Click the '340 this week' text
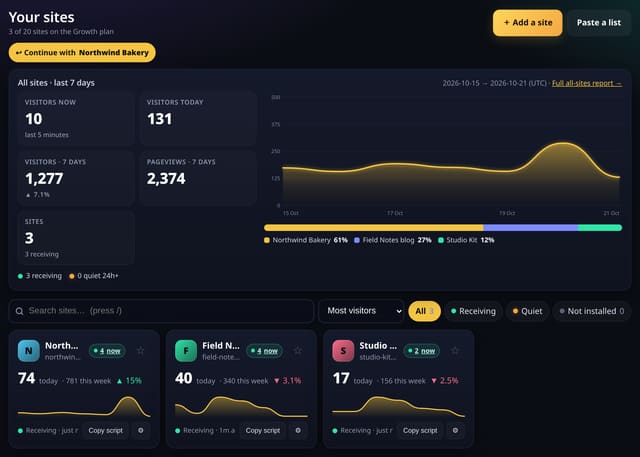Image resolution: width=640 pixels, height=457 pixels. pos(245,381)
